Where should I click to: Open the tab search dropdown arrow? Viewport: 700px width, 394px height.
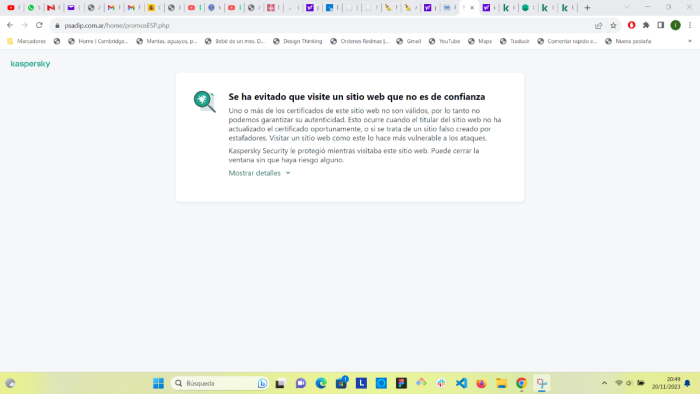click(x=627, y=7)
